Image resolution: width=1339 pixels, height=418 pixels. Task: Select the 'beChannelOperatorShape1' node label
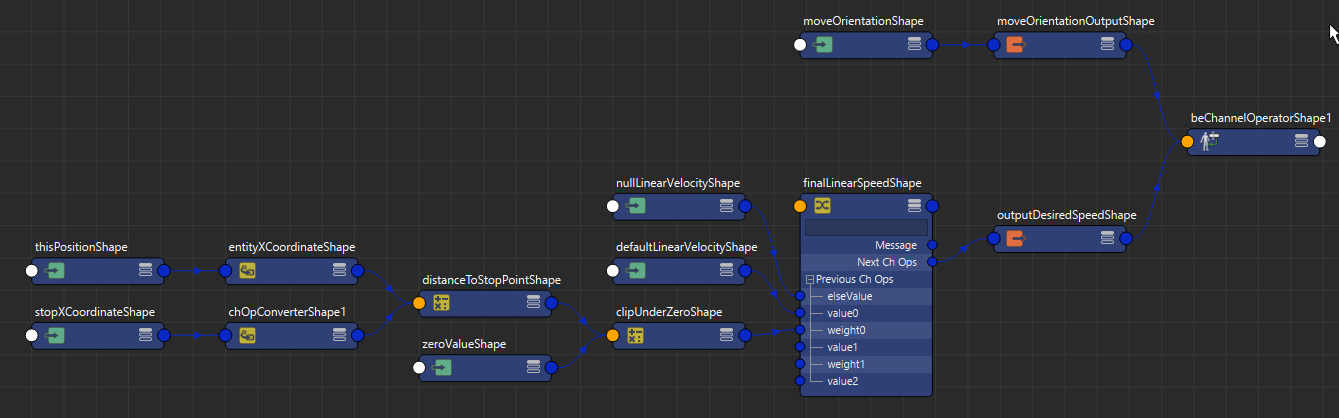1261,118
